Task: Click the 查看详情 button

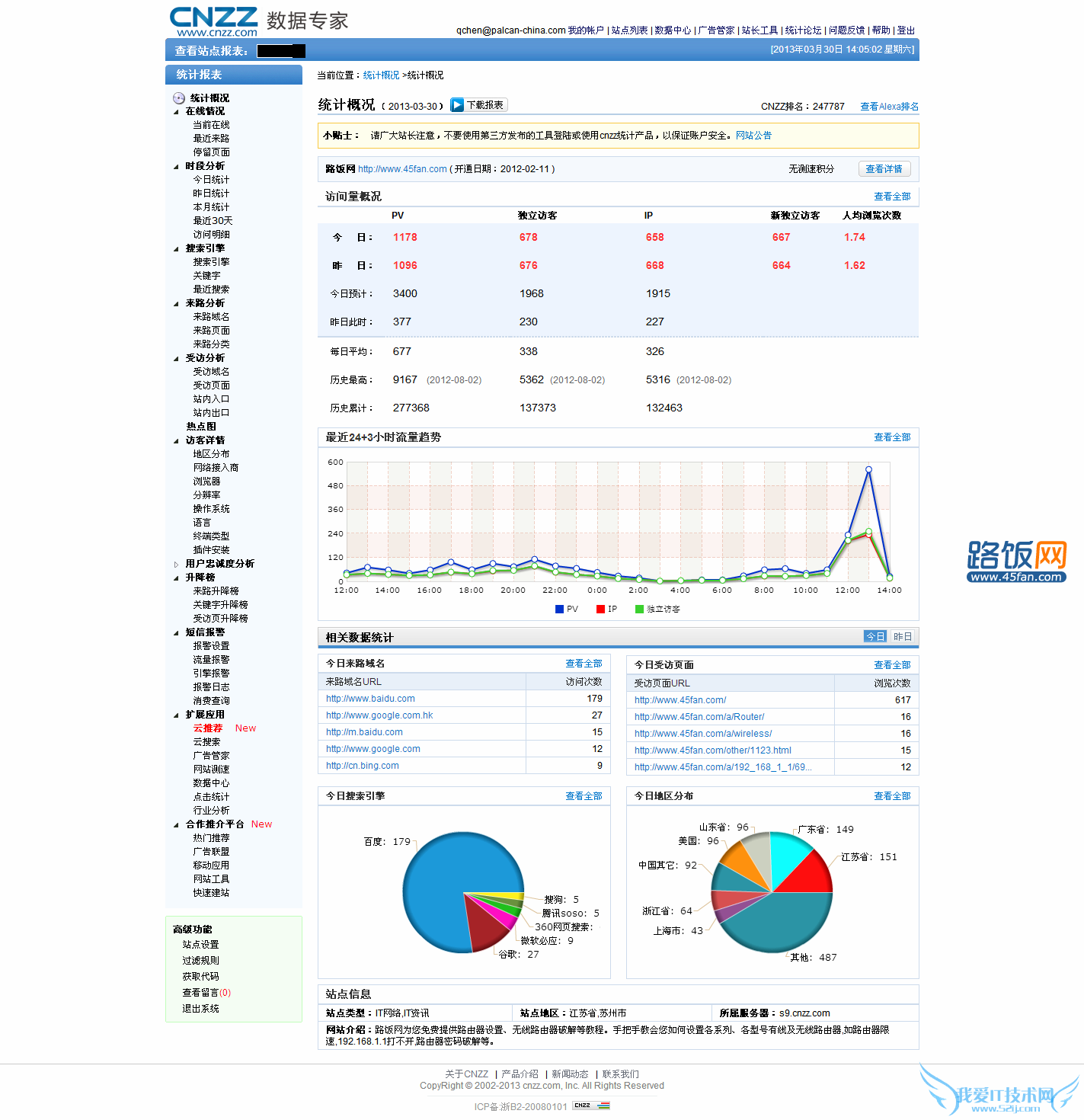Action: pos(884,169)
